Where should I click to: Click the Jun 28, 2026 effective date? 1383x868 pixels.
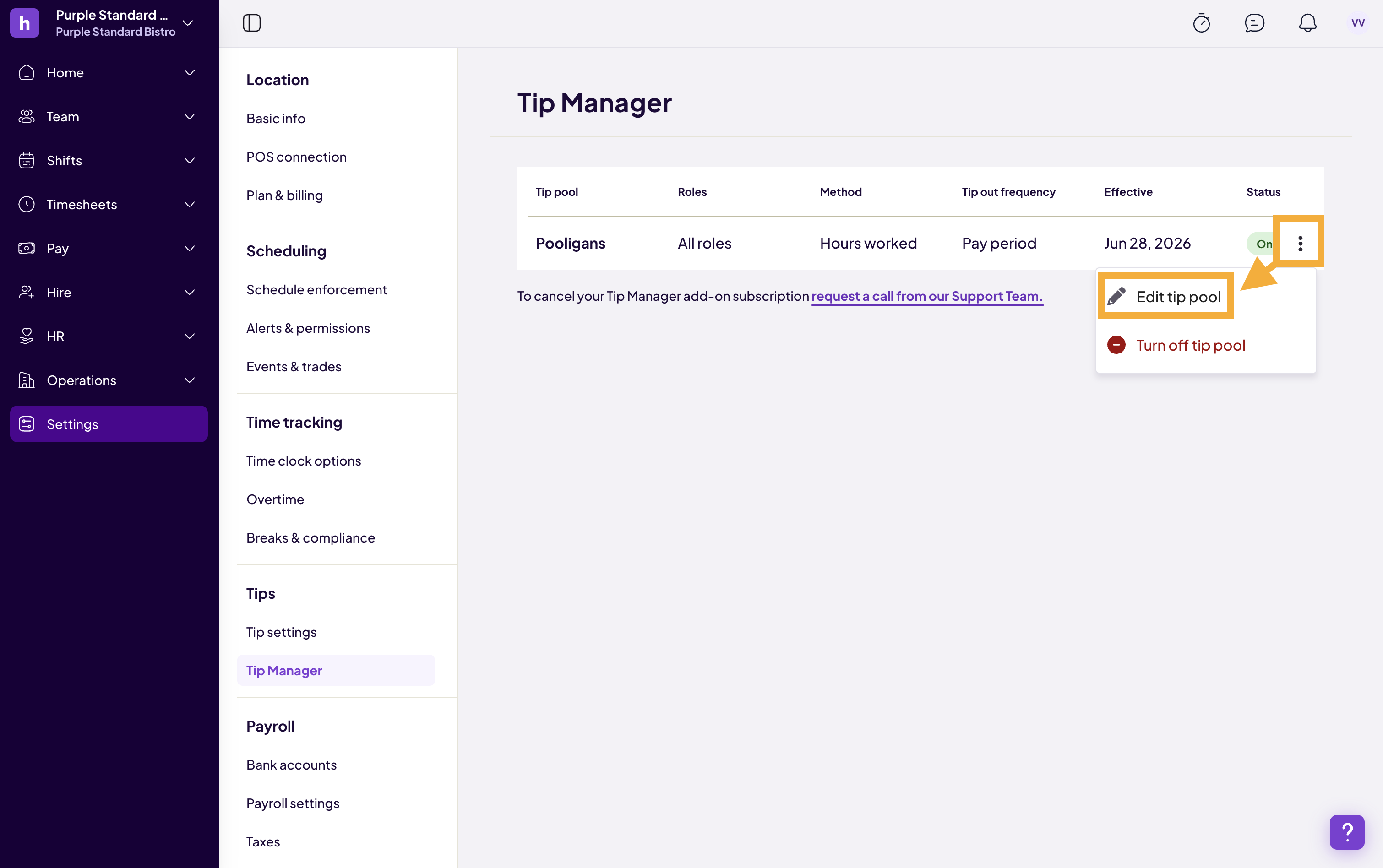1147,244
